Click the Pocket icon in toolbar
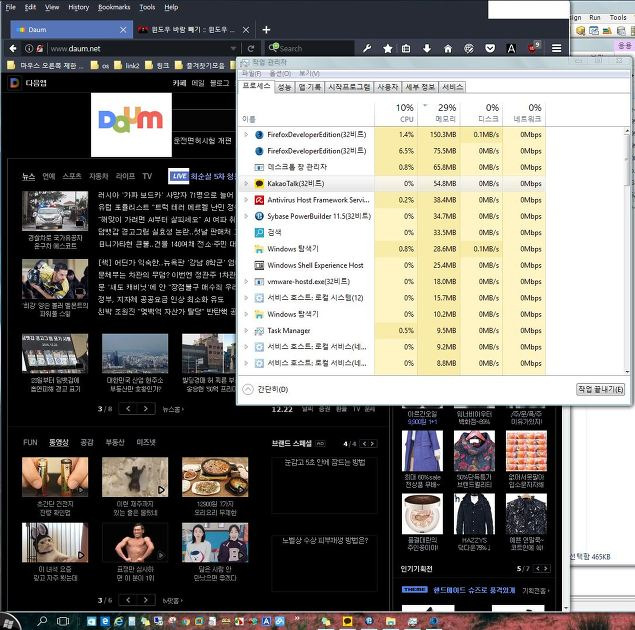 [490, 49]
